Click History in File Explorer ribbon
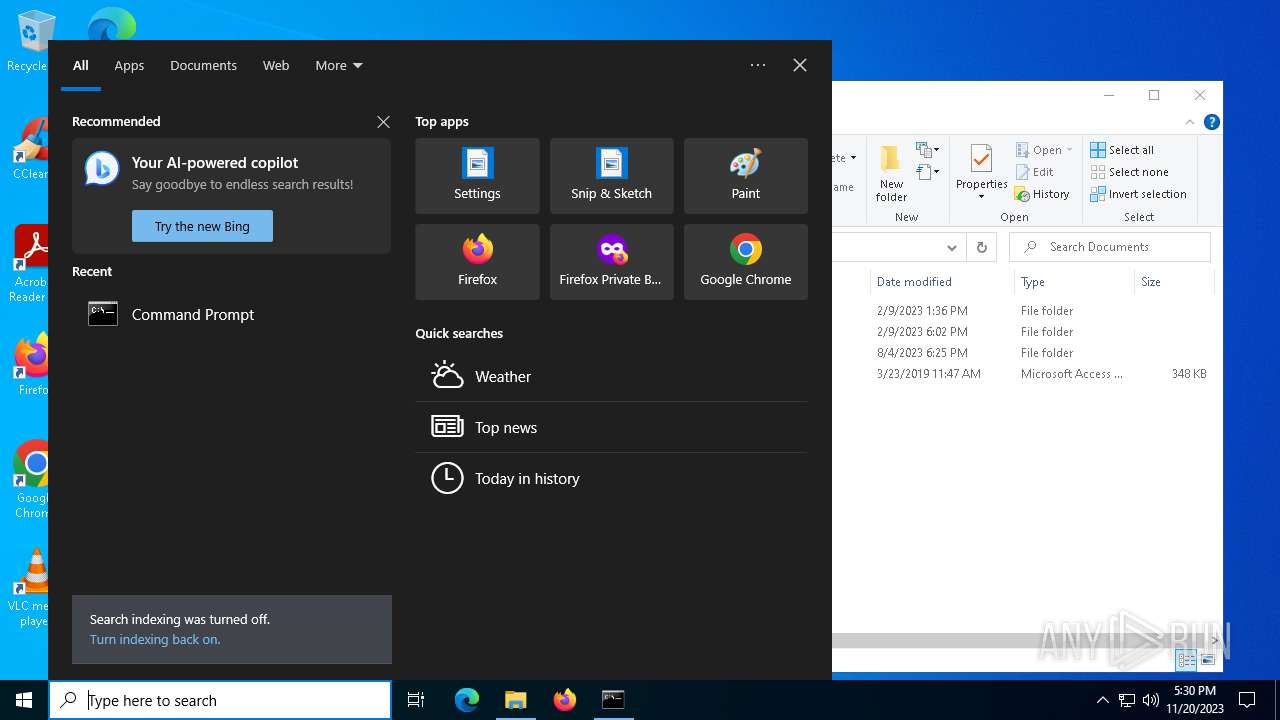This screenshot has width=1280, height=720. point(1042,194)
